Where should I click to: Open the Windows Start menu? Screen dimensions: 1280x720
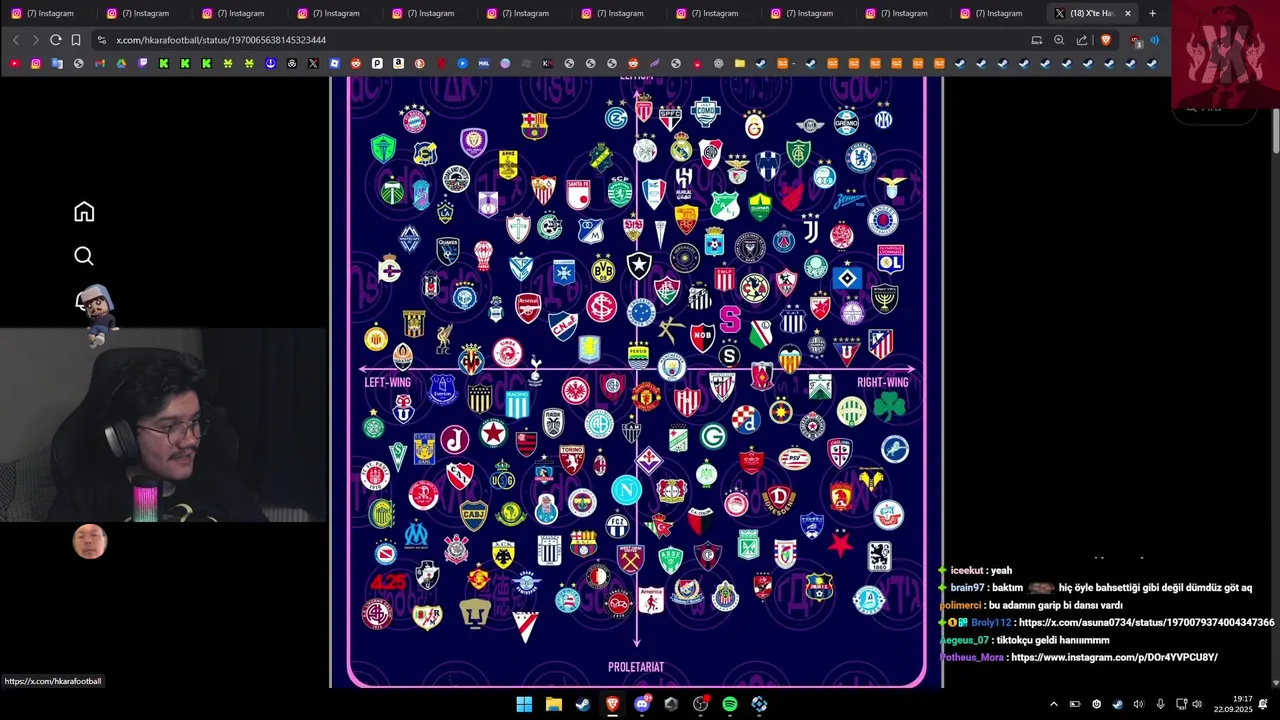tap(524, 704)
